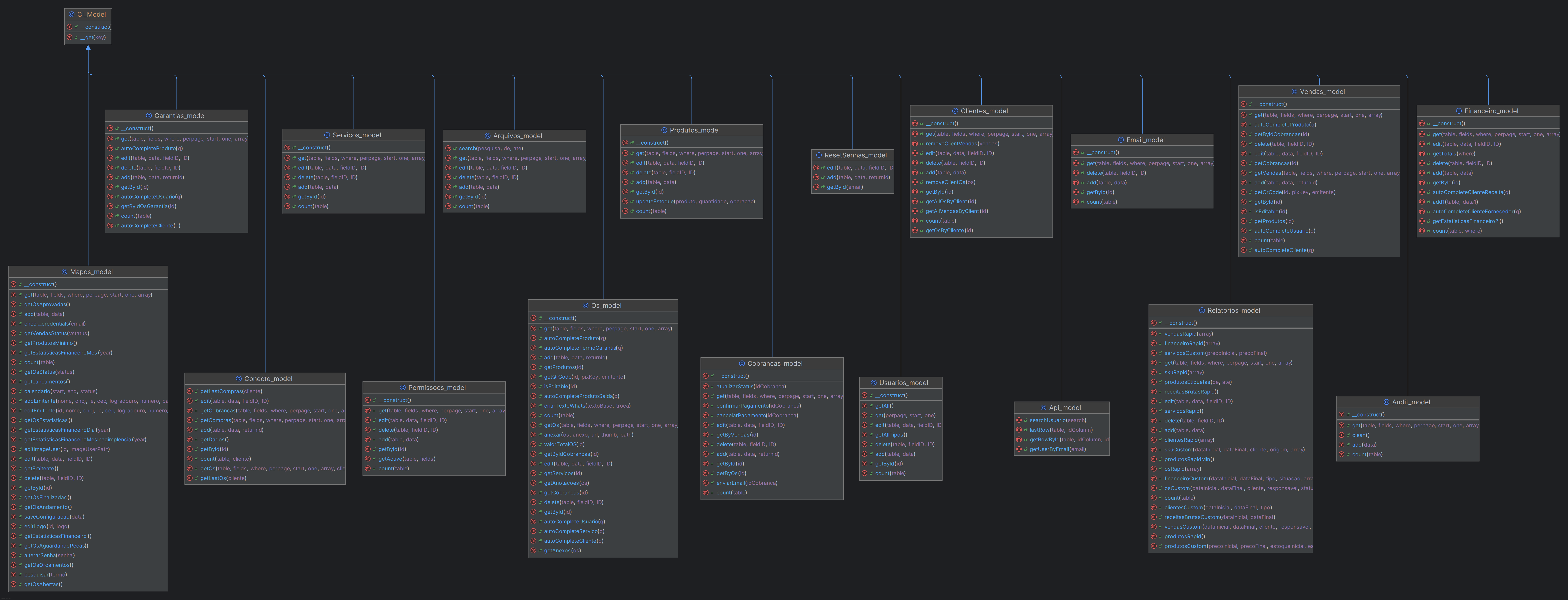This screenshot has height=600, width=1568.
Task: Click the class icon beside Permissoes_model
Action: [x=403, y=388]
